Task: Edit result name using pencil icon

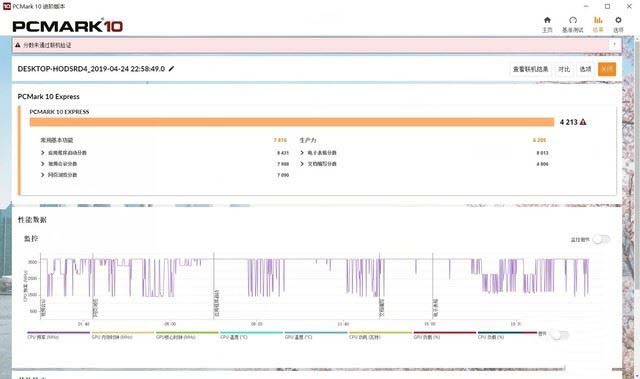Action: pyautogui.click(x=171, y=69)
